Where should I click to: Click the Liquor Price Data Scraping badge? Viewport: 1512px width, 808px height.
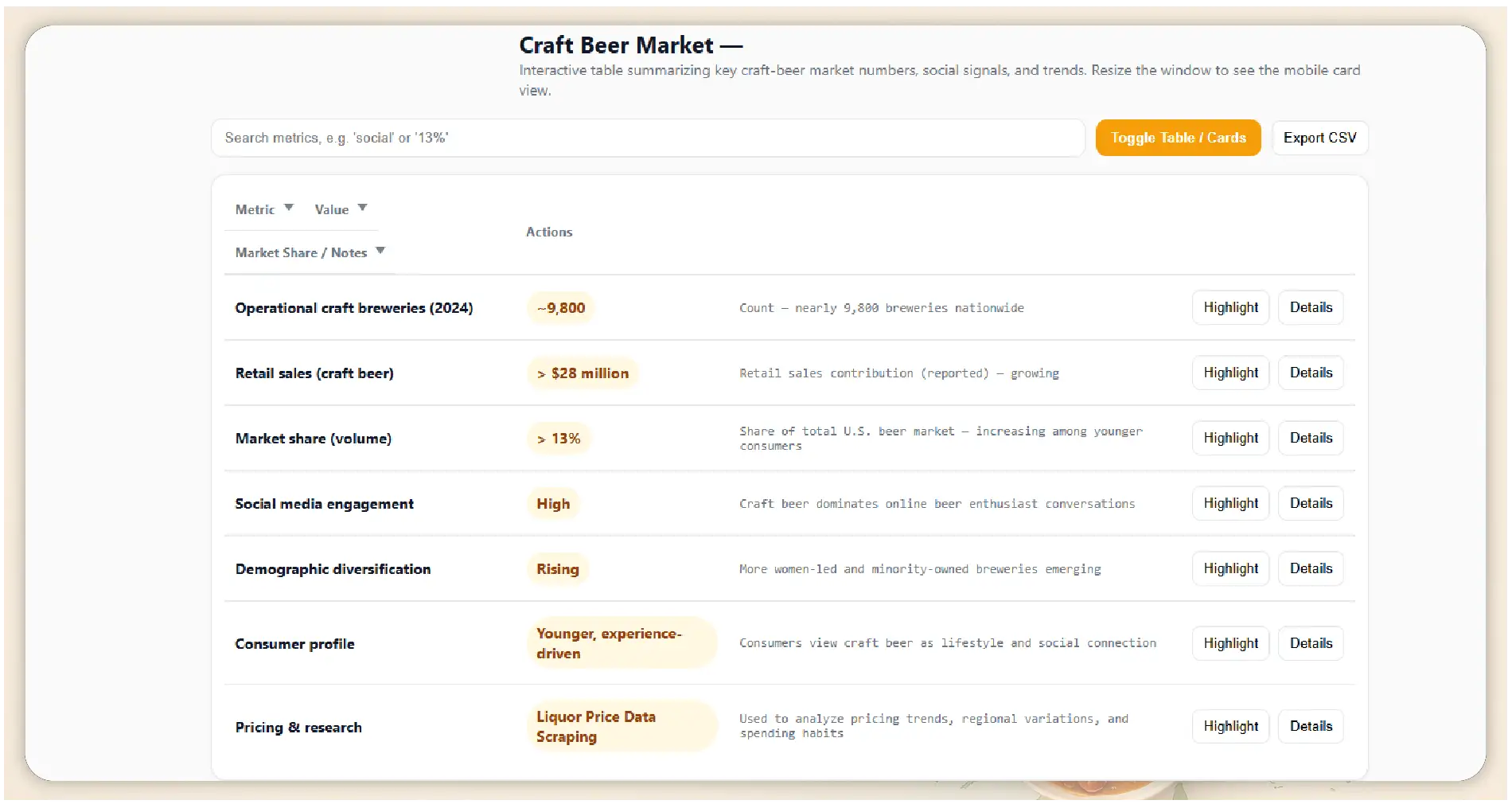623,726
